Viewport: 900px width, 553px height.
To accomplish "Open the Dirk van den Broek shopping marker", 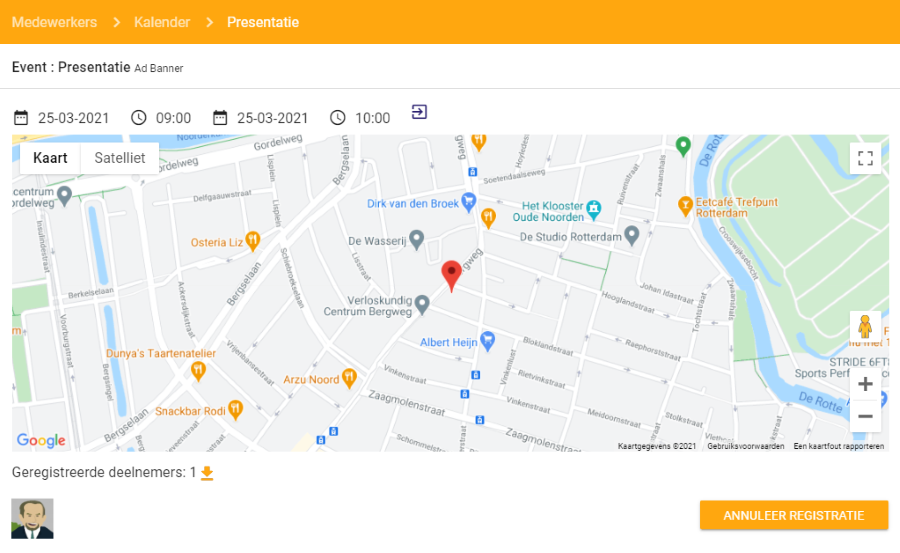I will [x=469, y=202].
